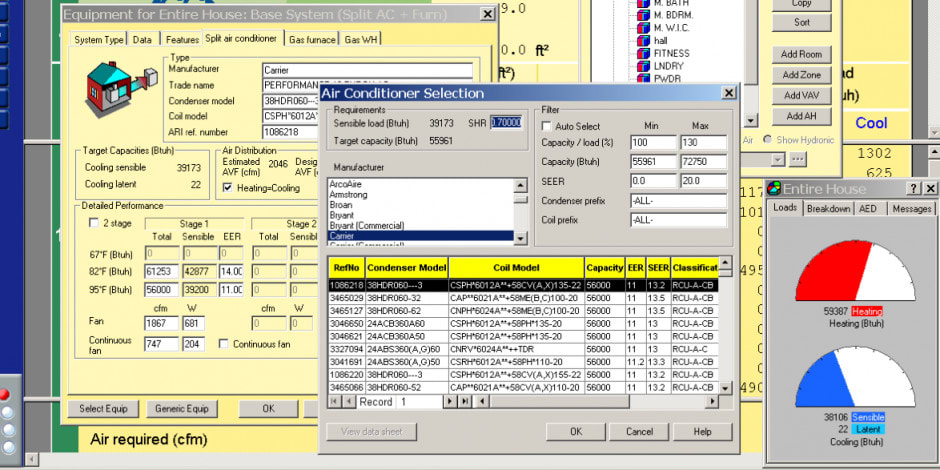940x470 pixels.
Task: Click the SHR input field
Action: [505, 122]
